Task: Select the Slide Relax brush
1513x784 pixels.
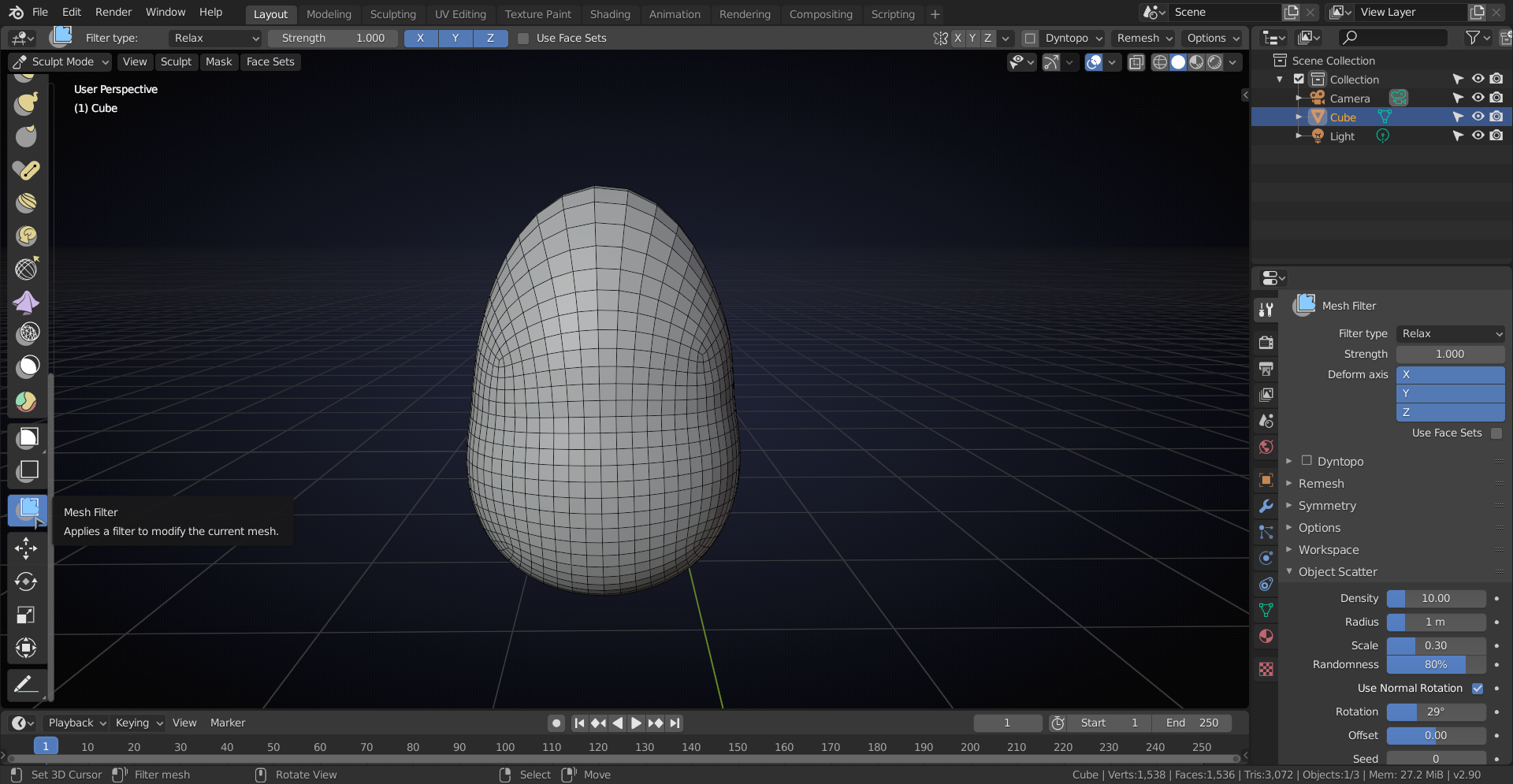Action: [26, 269]
